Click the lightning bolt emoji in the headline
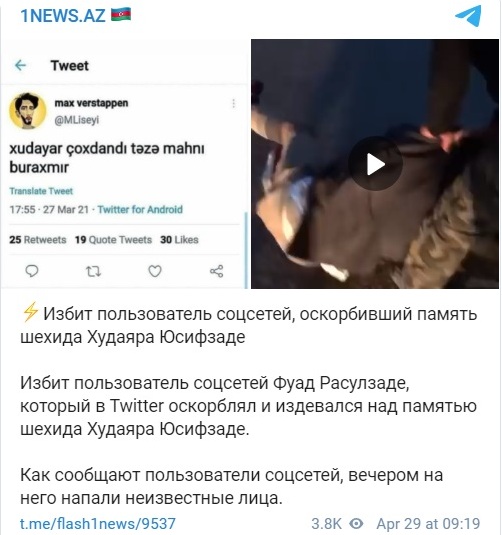This screenshot has height=535, width=502. tap(30, 312)
